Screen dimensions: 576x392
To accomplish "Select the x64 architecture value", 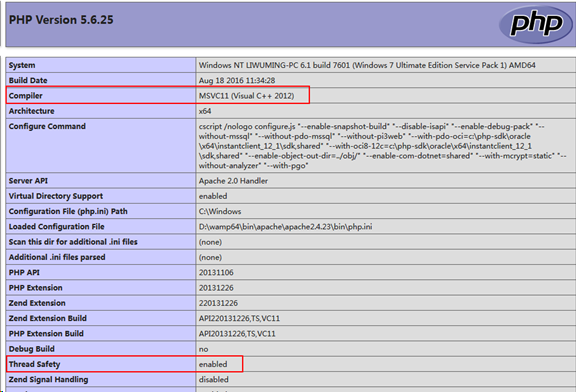I will (205, 111).
